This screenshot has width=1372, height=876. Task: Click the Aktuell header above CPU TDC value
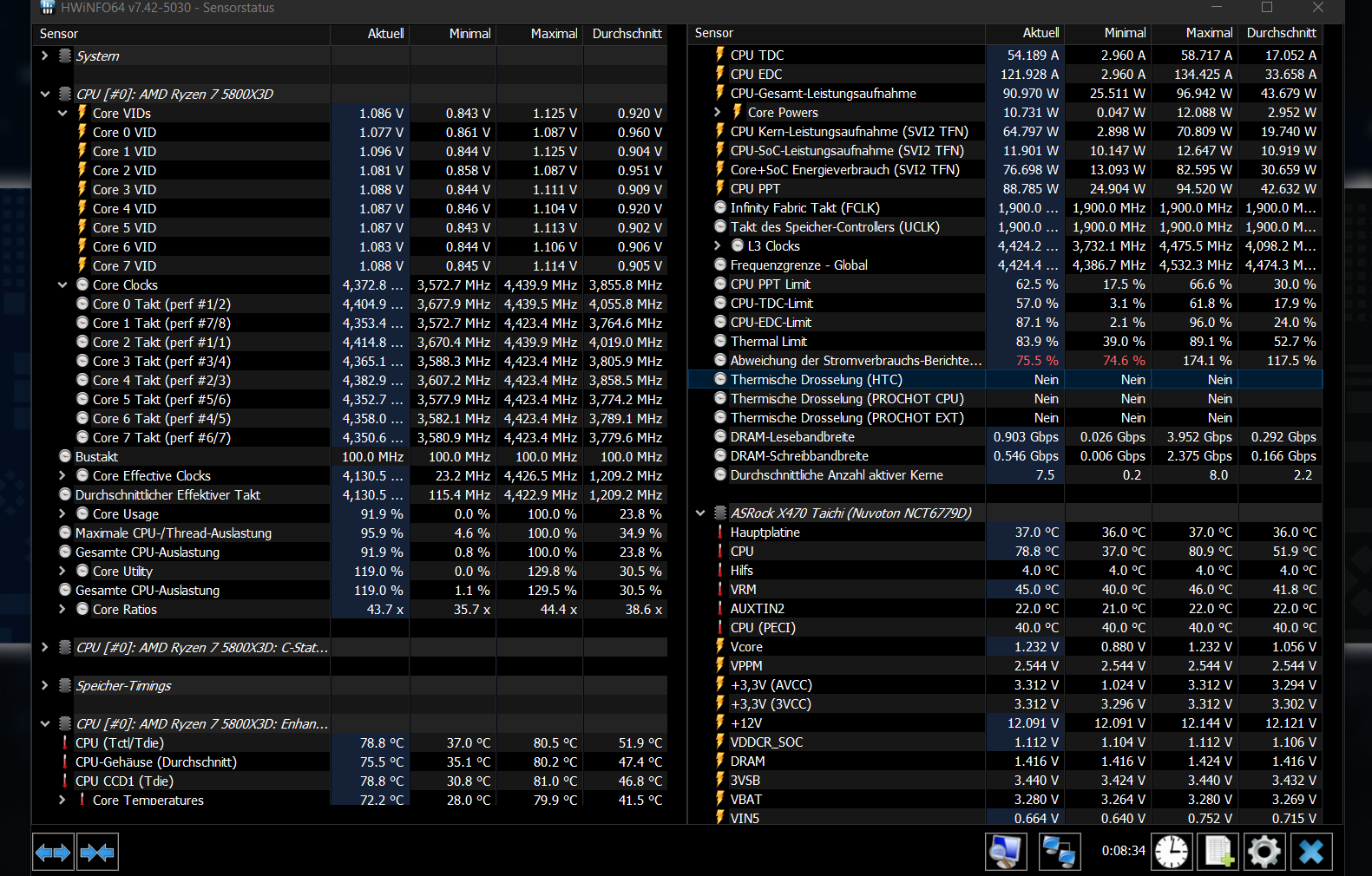(1025, 33)
